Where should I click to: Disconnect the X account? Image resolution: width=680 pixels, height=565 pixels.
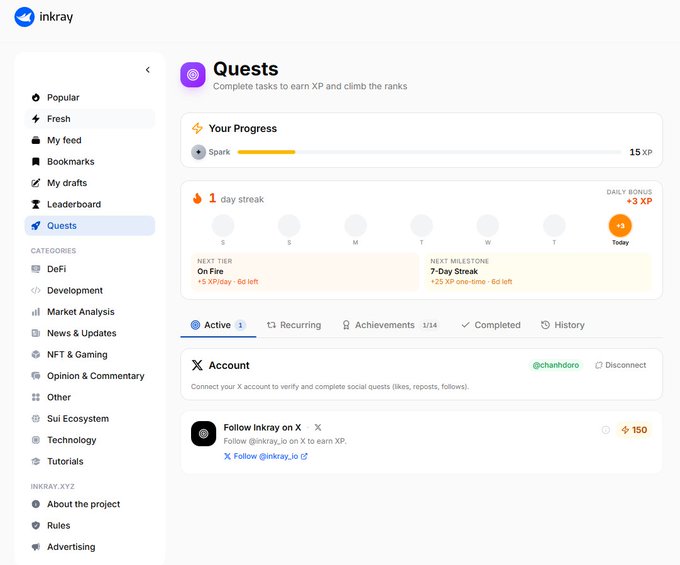(621, 365)
